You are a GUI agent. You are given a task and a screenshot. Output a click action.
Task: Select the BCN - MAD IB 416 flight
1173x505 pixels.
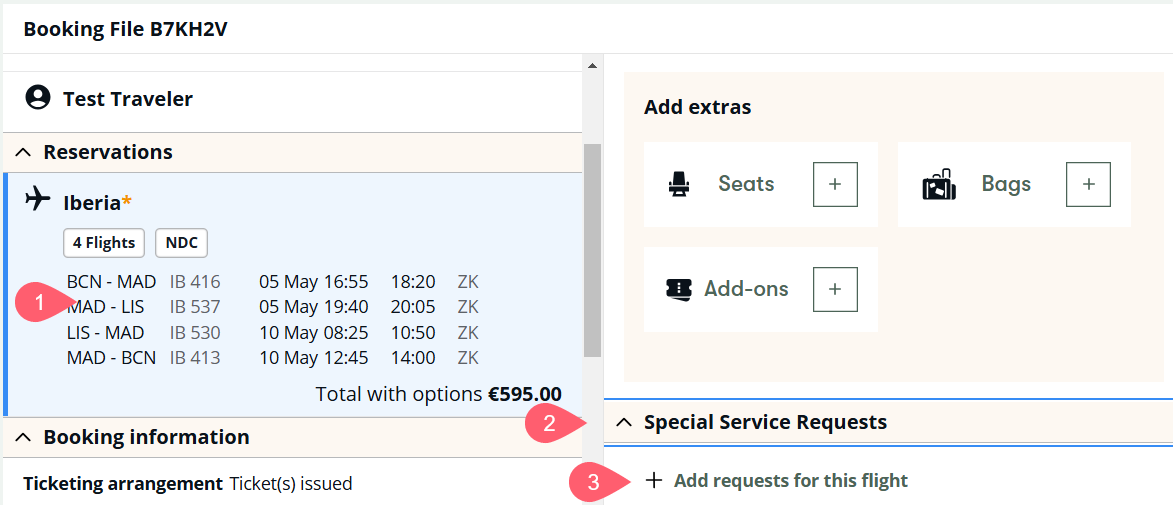click(145, 281)
